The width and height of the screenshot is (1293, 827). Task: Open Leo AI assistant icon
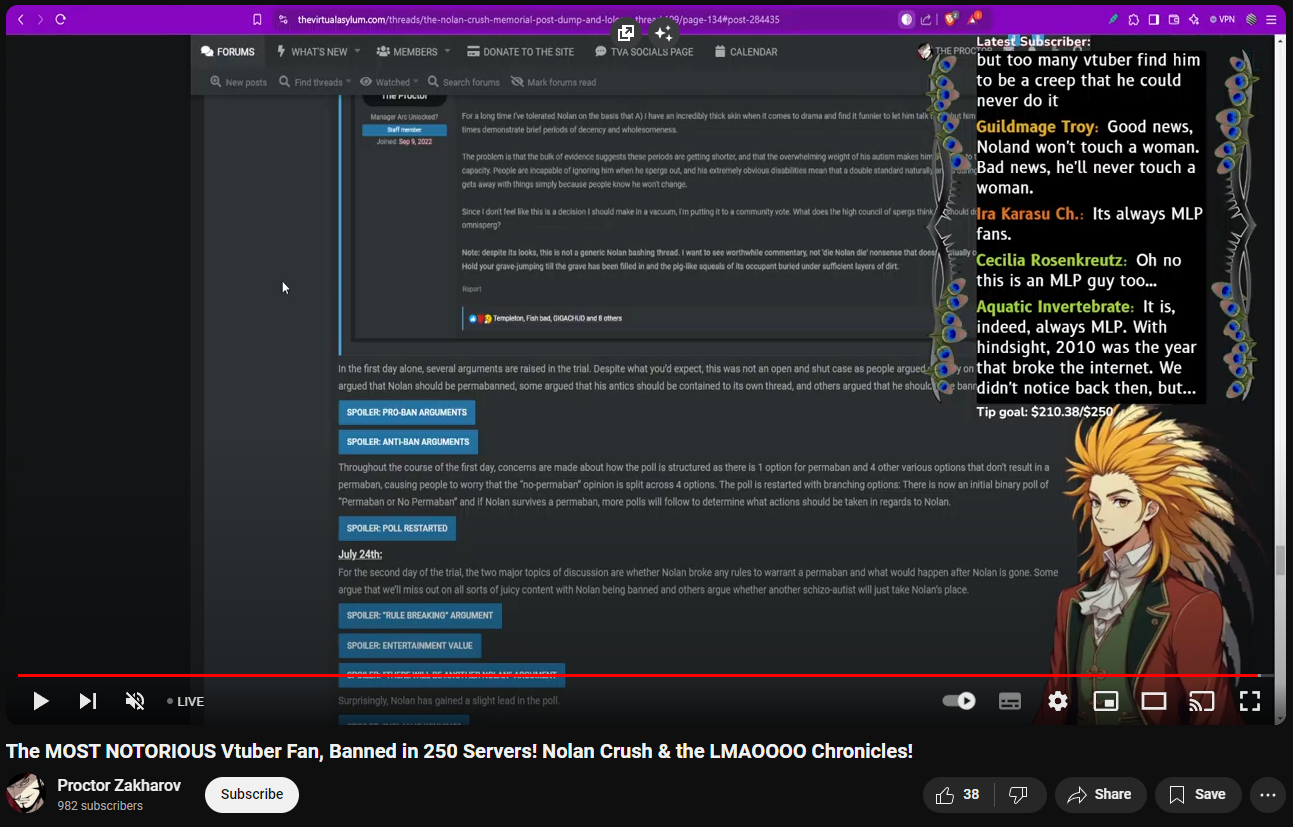coord(1194,19)
